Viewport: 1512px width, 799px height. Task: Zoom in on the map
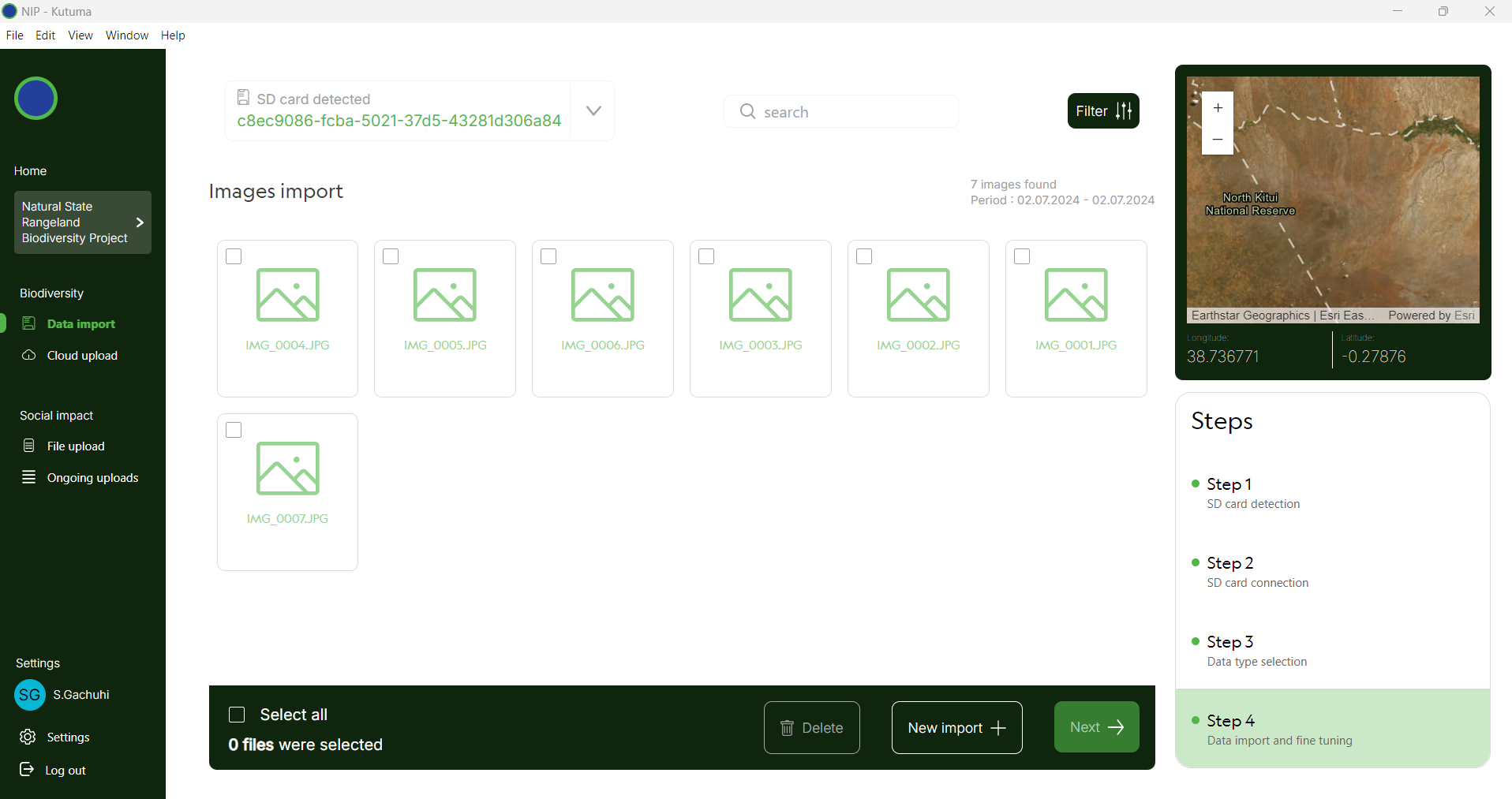pyautogui.click(x=1218, y=107)
